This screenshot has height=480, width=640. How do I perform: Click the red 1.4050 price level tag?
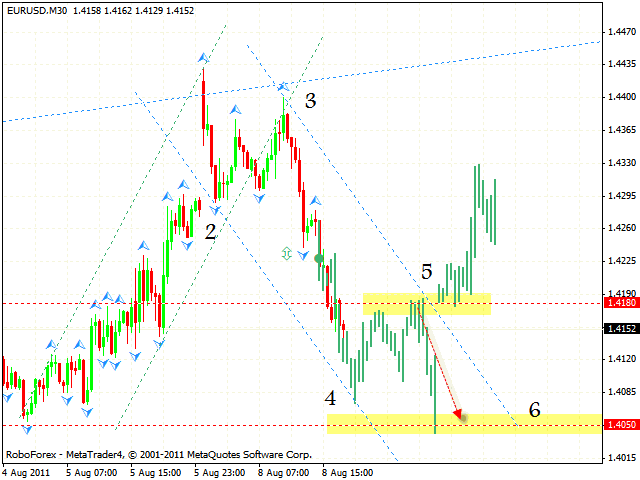(x=622, y=425)
